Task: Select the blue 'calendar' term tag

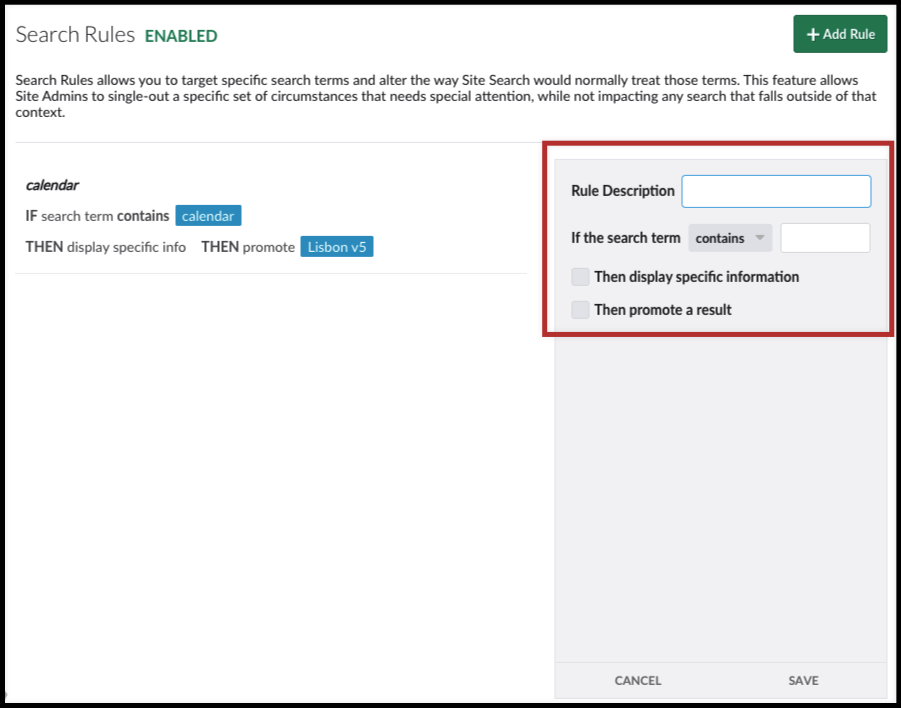Action: [x=208, y=216]
